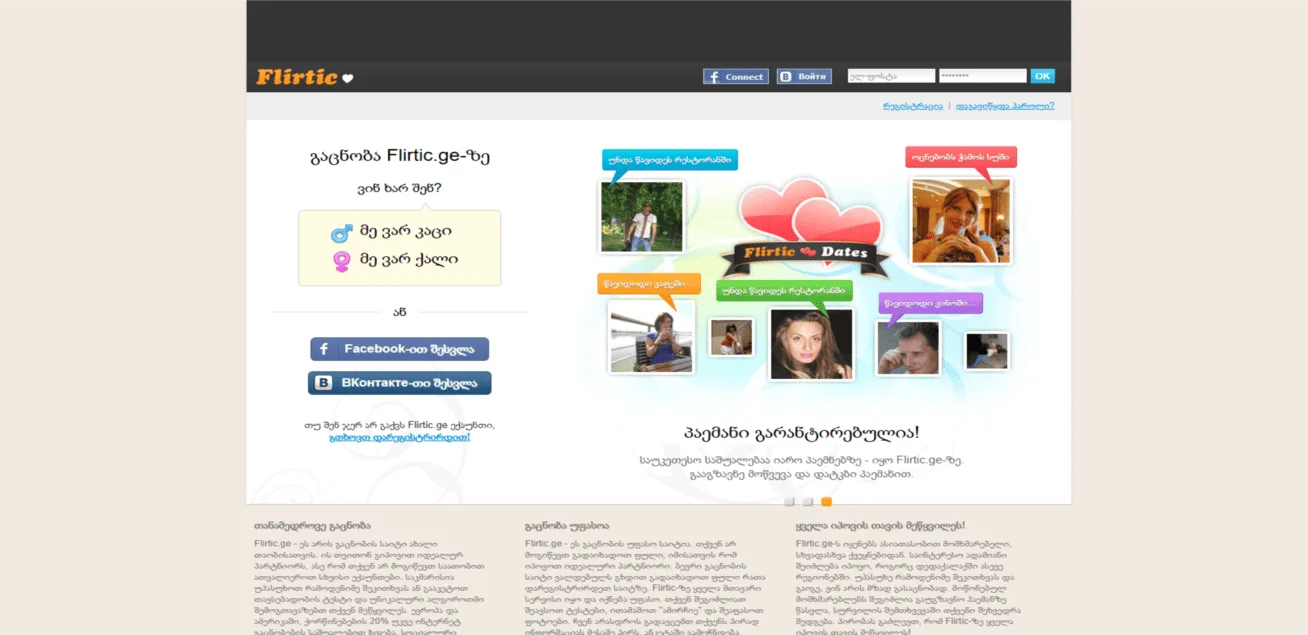Open the registration link under login buttons
Viewport: 1308px width, 635px height.
tap(399, 437)
